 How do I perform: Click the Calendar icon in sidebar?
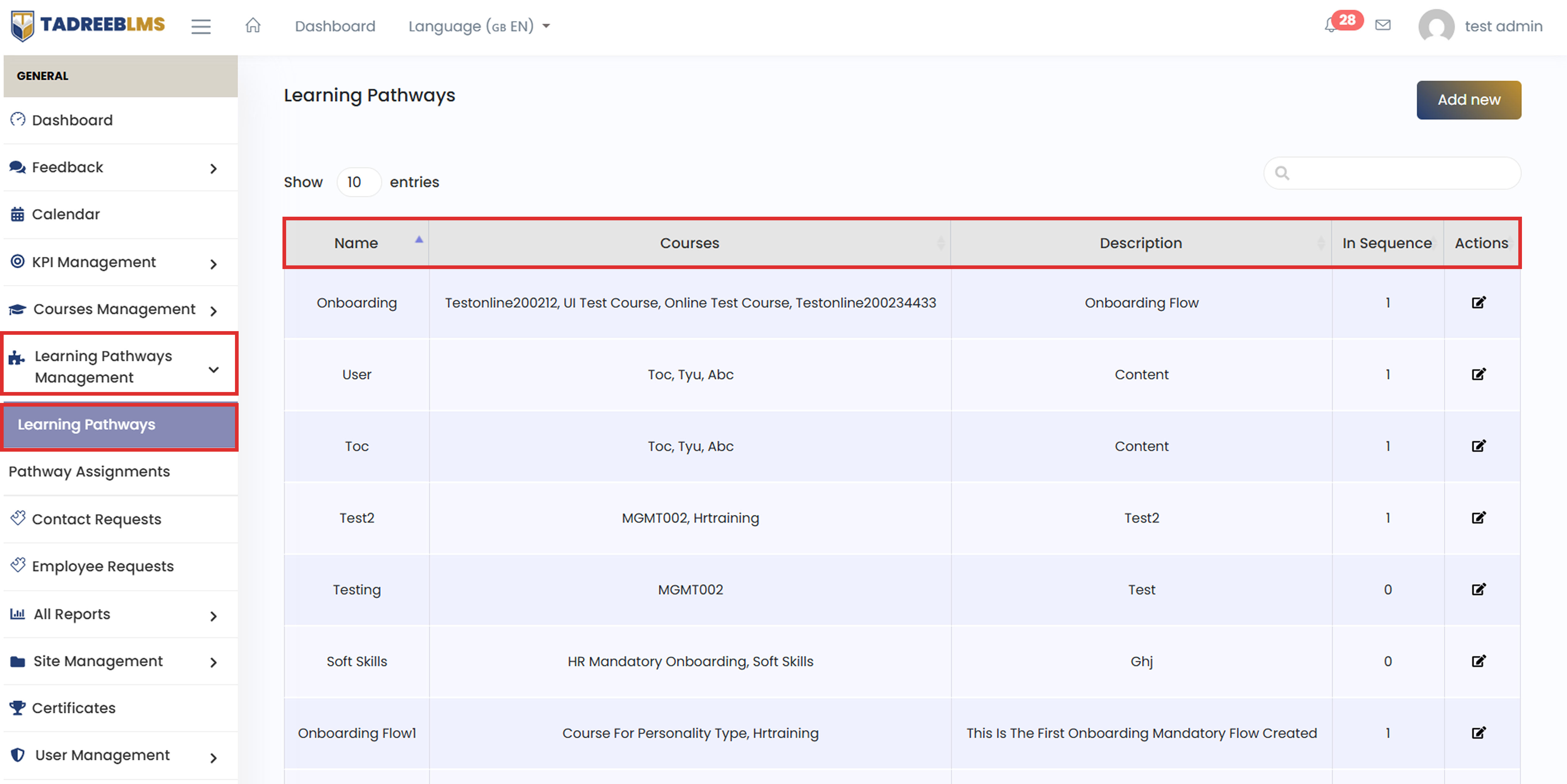point(18,214)
